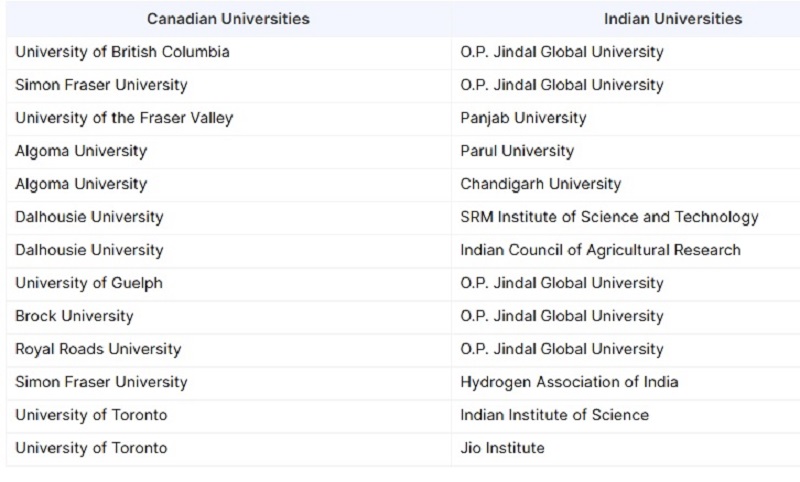Image resolution: width=800 pixels, height=482 pixels.
Task: Click the Indian Universities column header
Action: click(x=673, y=19)
